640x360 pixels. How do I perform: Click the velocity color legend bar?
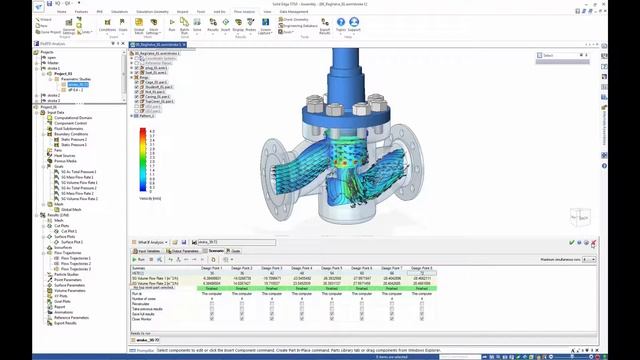tap(143, 160)
